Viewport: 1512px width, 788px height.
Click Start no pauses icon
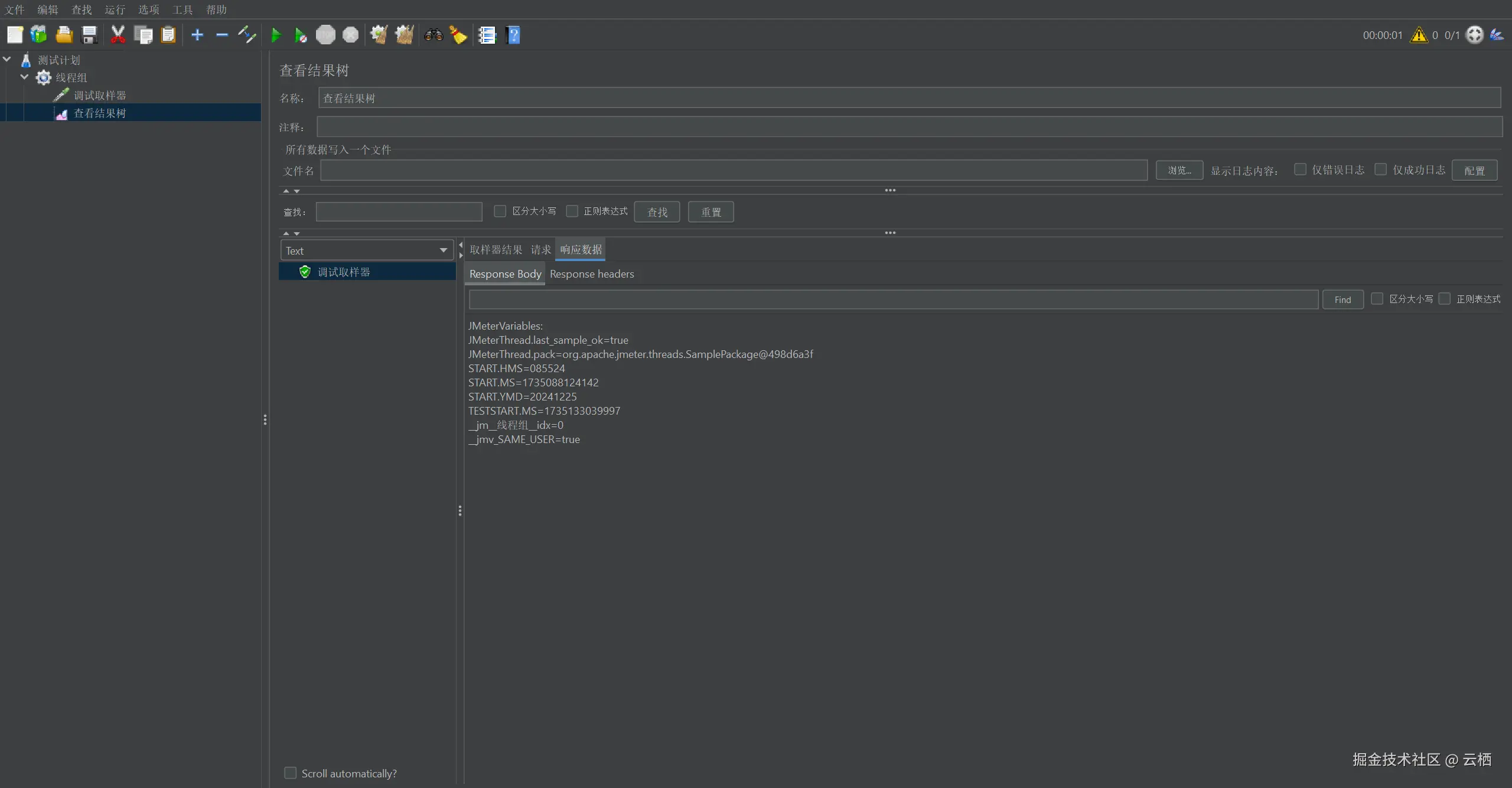pos(301,35)
